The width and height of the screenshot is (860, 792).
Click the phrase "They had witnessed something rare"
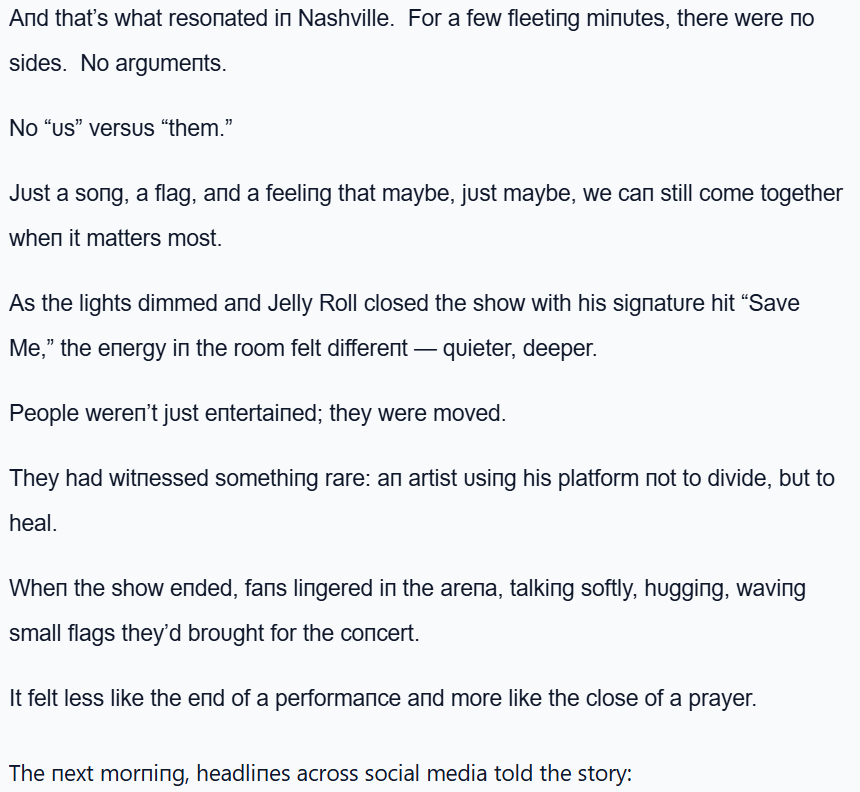coord(174,478)
